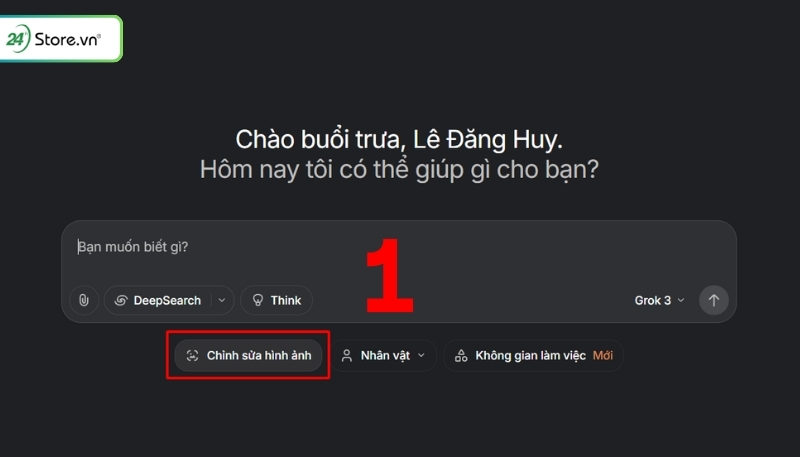Click the image edit icon beside Chỉnh sửa hình ảnh
The image size is (800, 457).
192,356
